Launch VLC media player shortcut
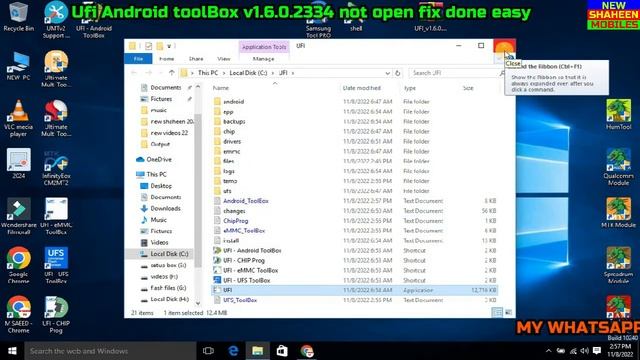The image size is (640, 360). pos(18,118)
